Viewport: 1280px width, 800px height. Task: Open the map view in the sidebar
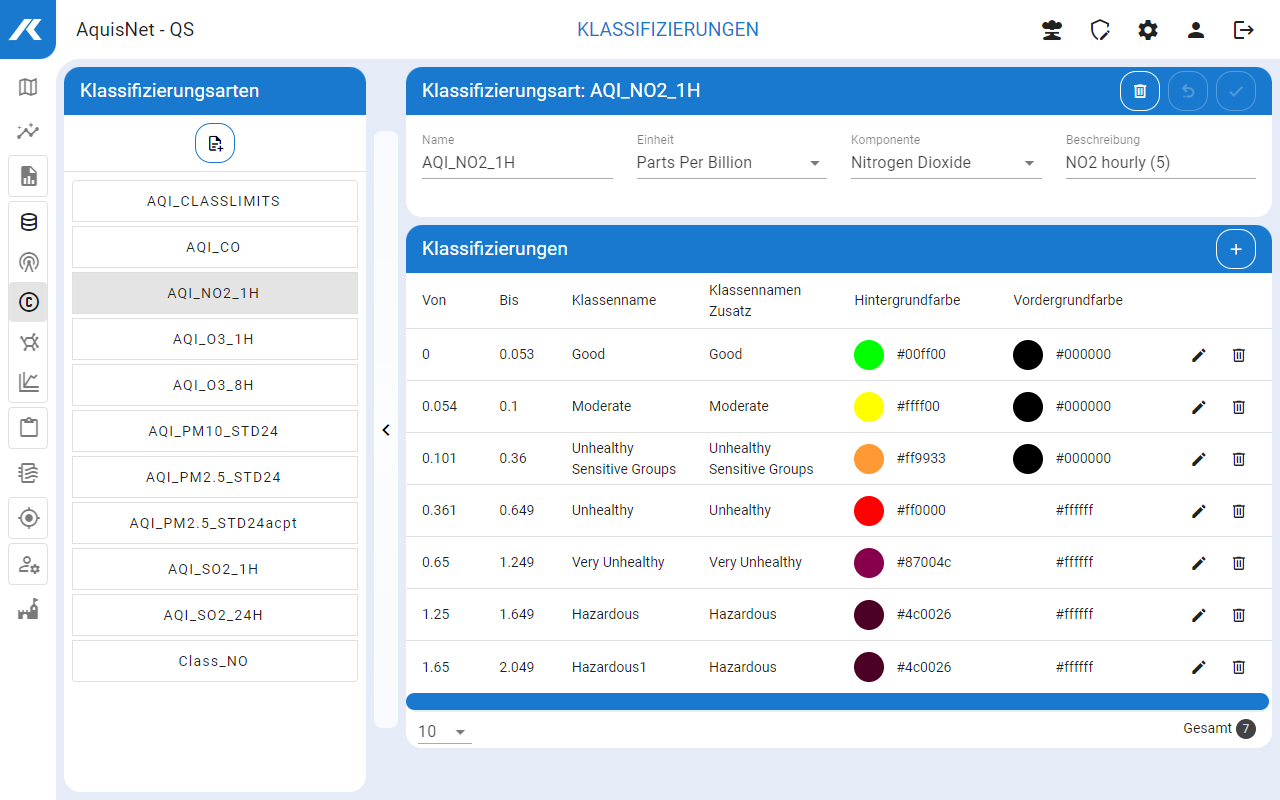28,87
